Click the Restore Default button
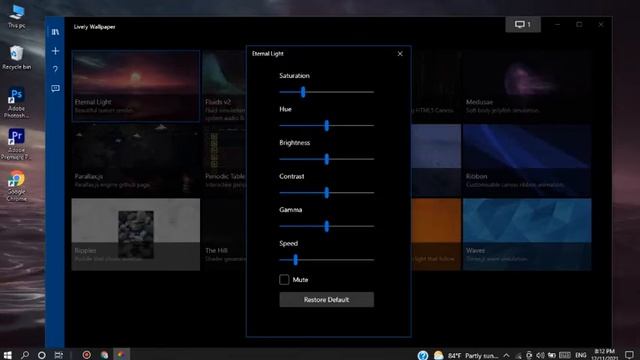 coord(326,300)
